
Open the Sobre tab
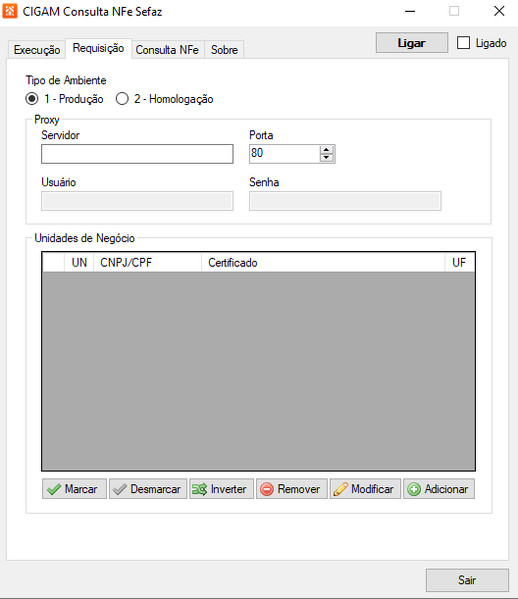click(x=224, y=50)
